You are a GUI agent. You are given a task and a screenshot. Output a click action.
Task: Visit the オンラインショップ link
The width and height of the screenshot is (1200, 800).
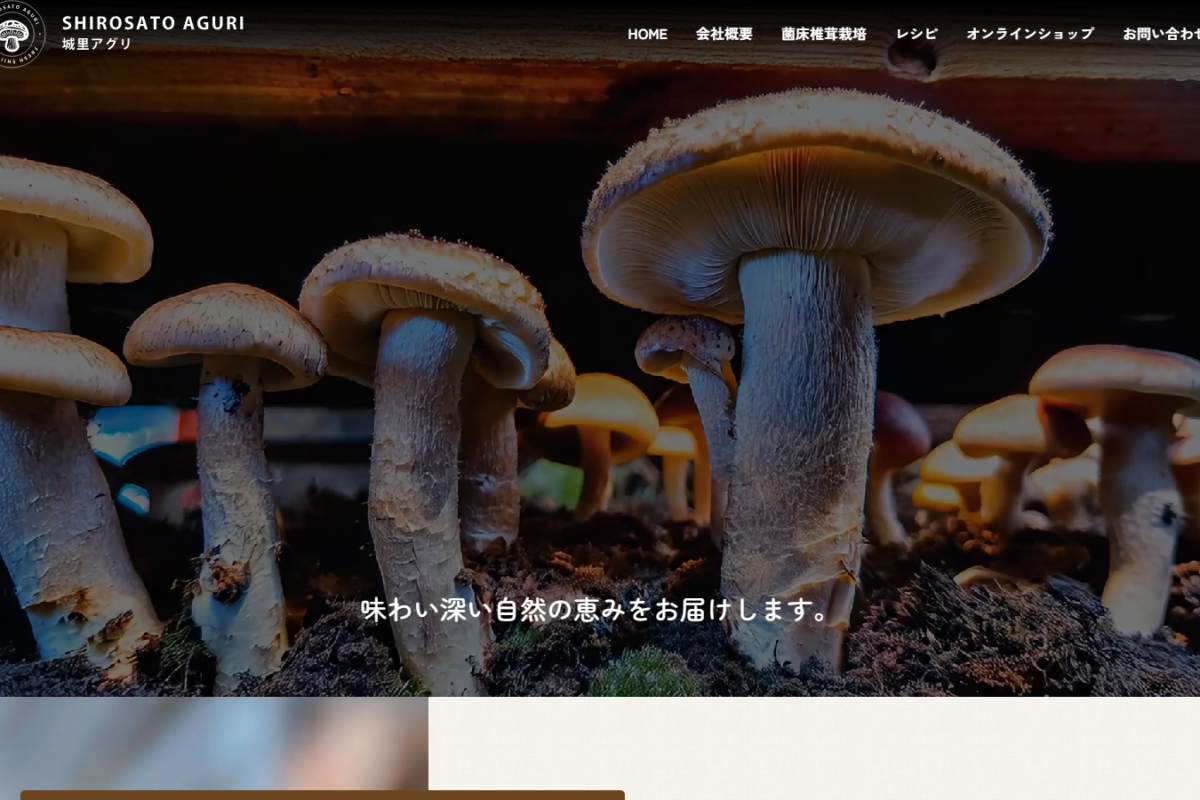[x=1030, y=34]
